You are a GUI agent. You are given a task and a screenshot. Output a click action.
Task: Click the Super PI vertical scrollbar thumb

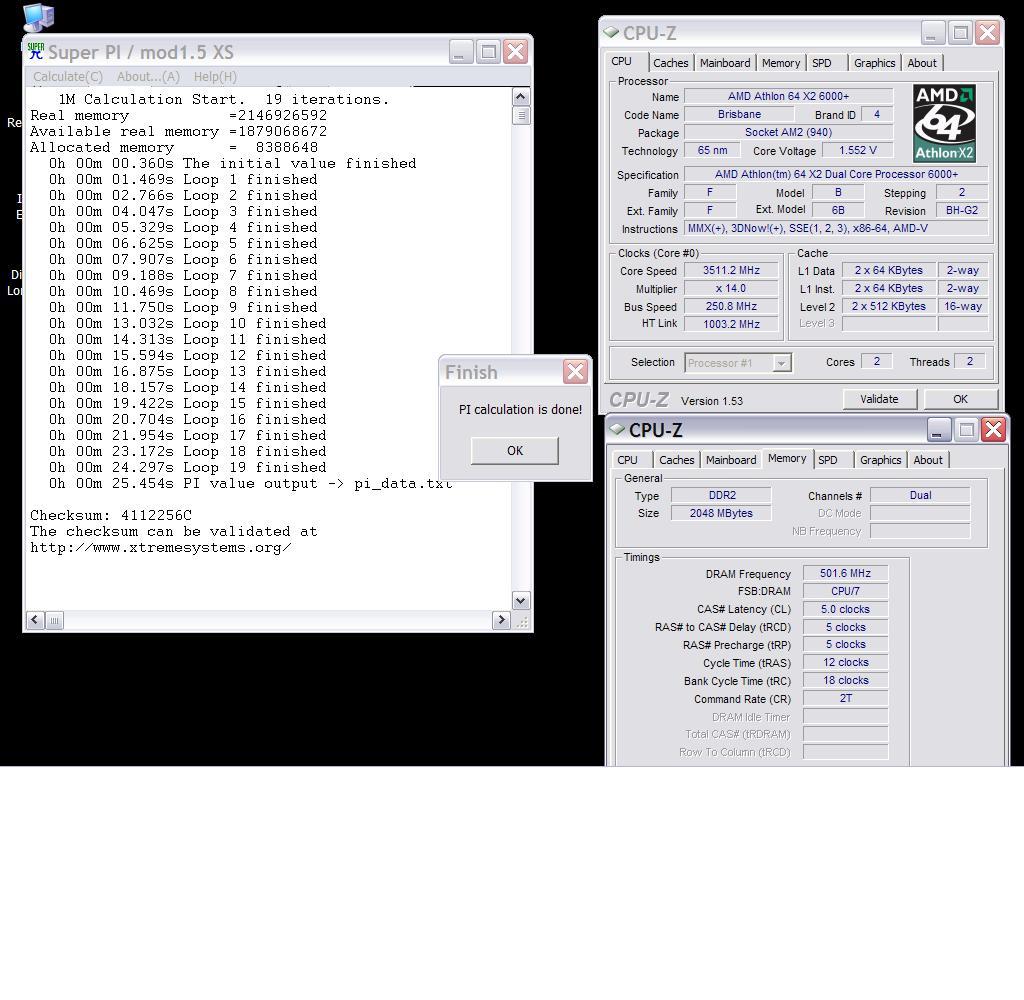click(520, 116)
